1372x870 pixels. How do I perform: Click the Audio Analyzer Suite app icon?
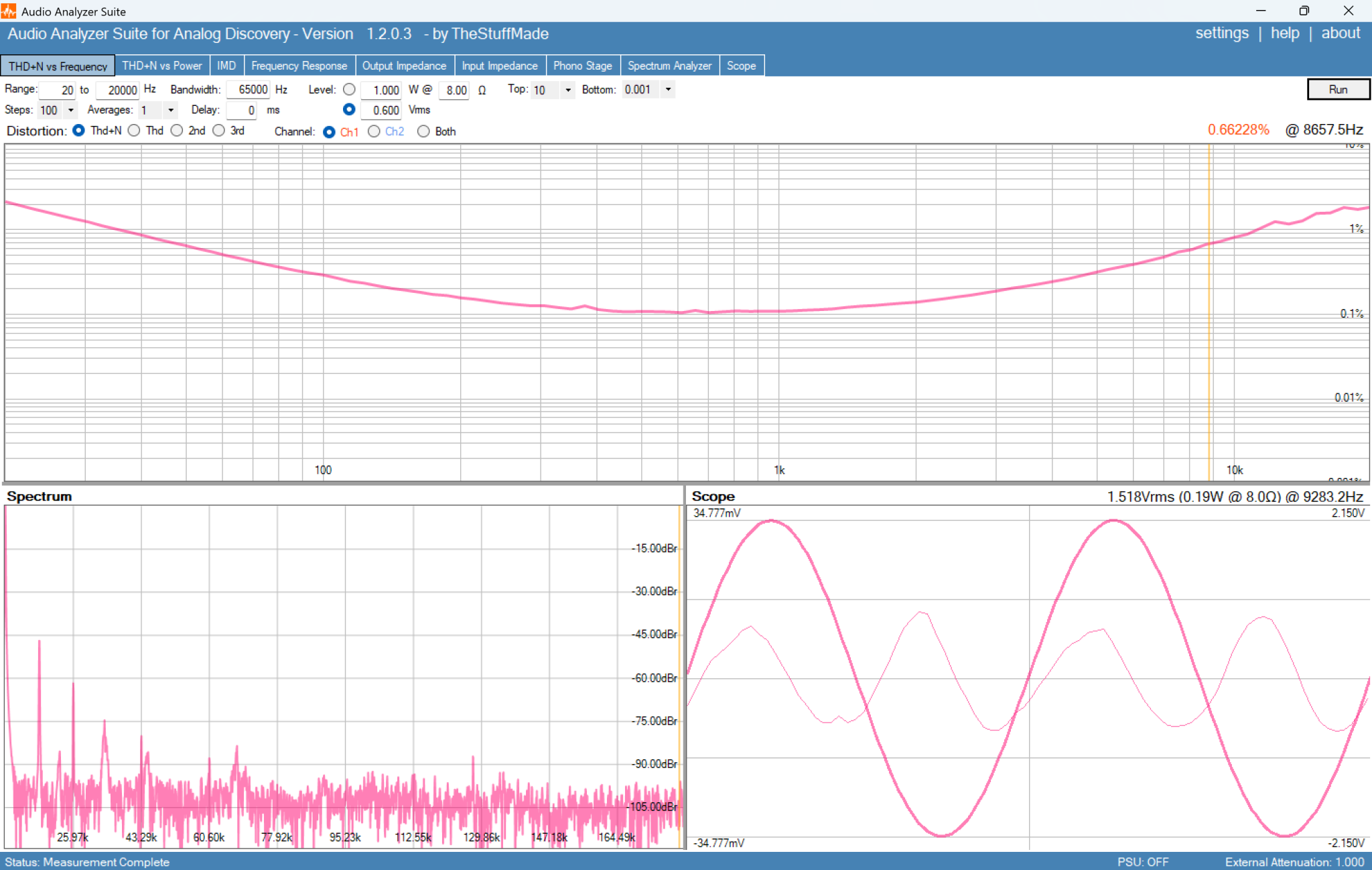(9, 11)
